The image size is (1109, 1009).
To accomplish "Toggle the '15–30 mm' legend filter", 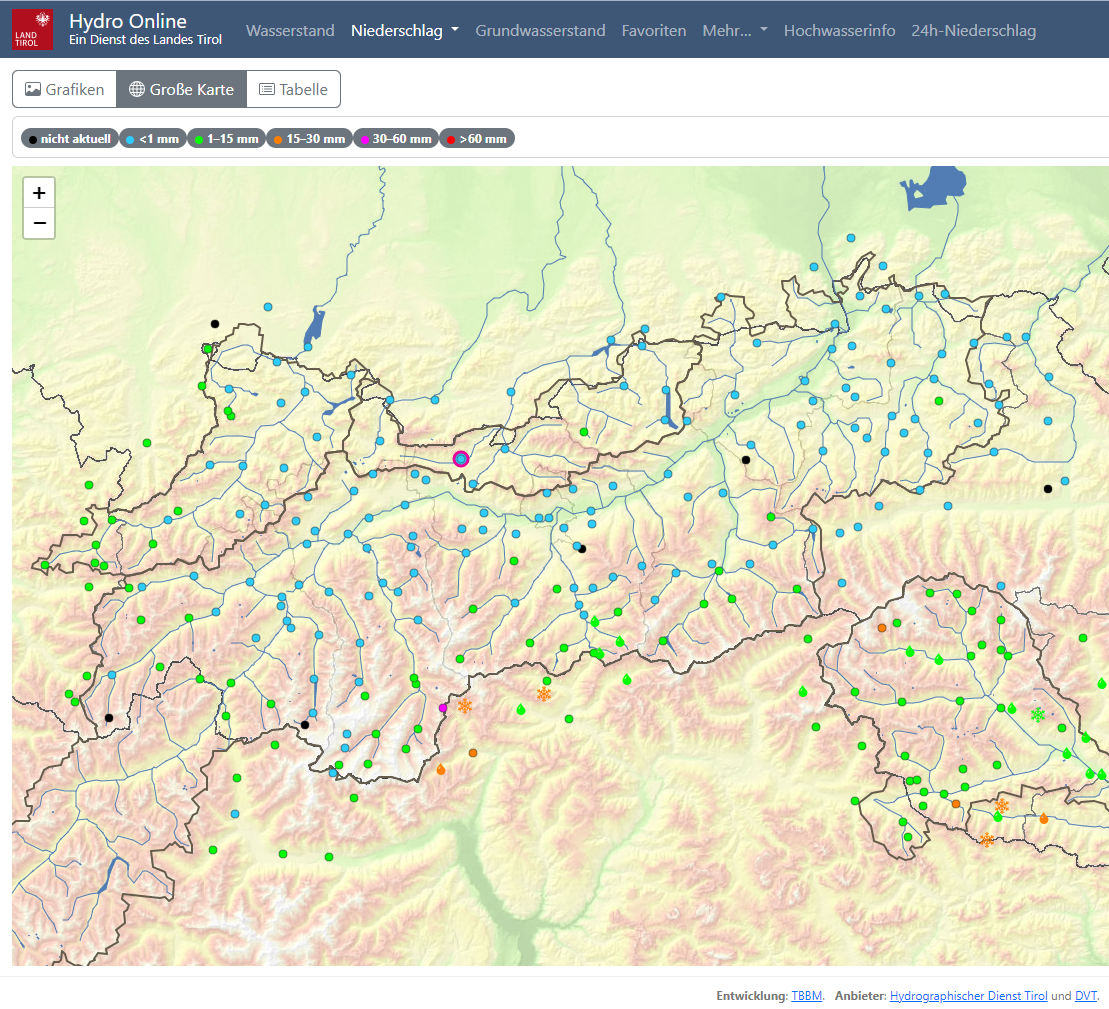I will point(309,139).
